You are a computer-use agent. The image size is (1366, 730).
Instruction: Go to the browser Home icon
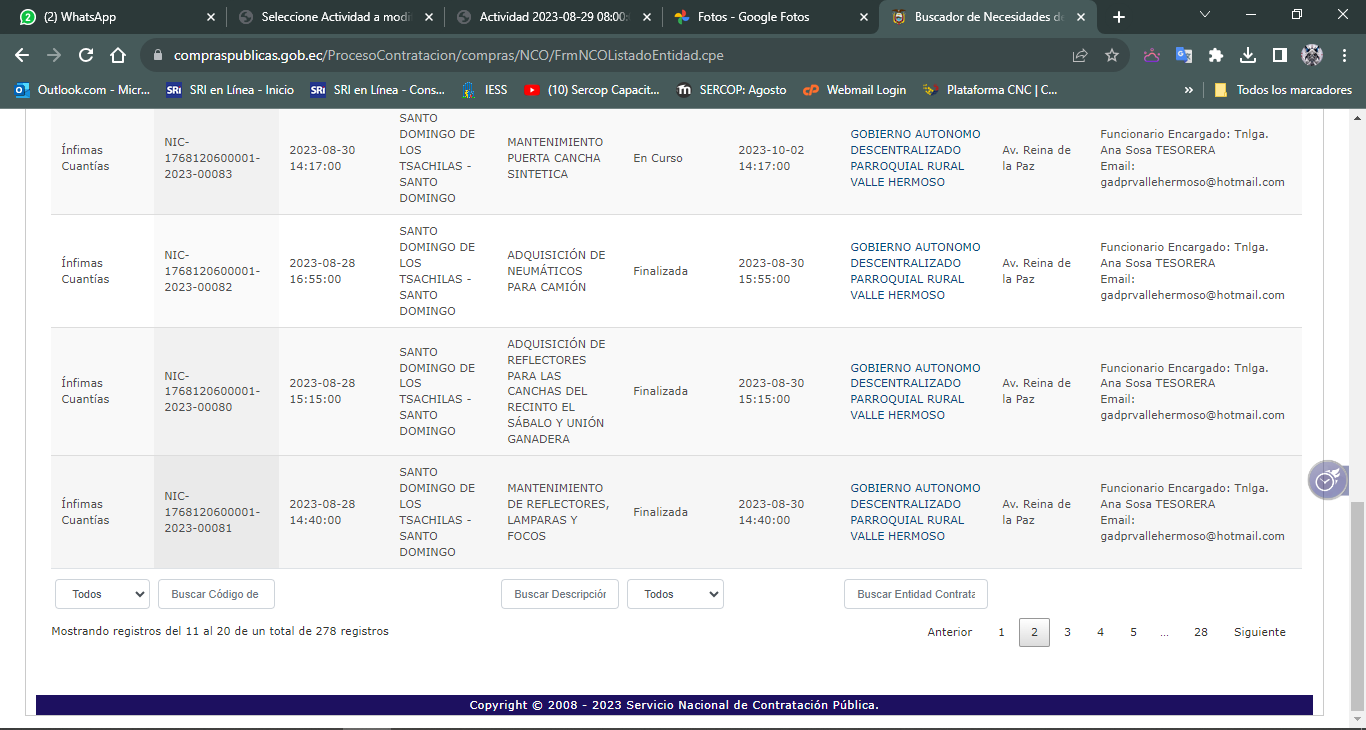coord(118,55)
